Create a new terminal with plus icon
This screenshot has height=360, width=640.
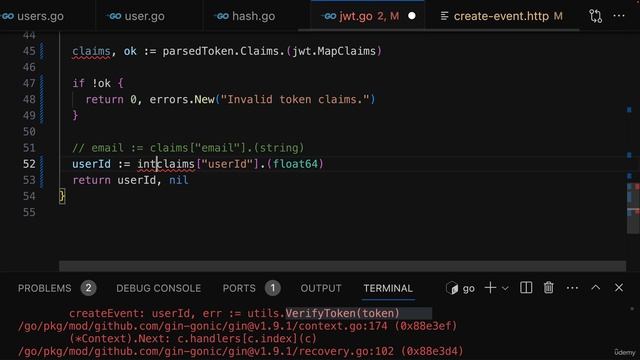click(x=490, y=288)
